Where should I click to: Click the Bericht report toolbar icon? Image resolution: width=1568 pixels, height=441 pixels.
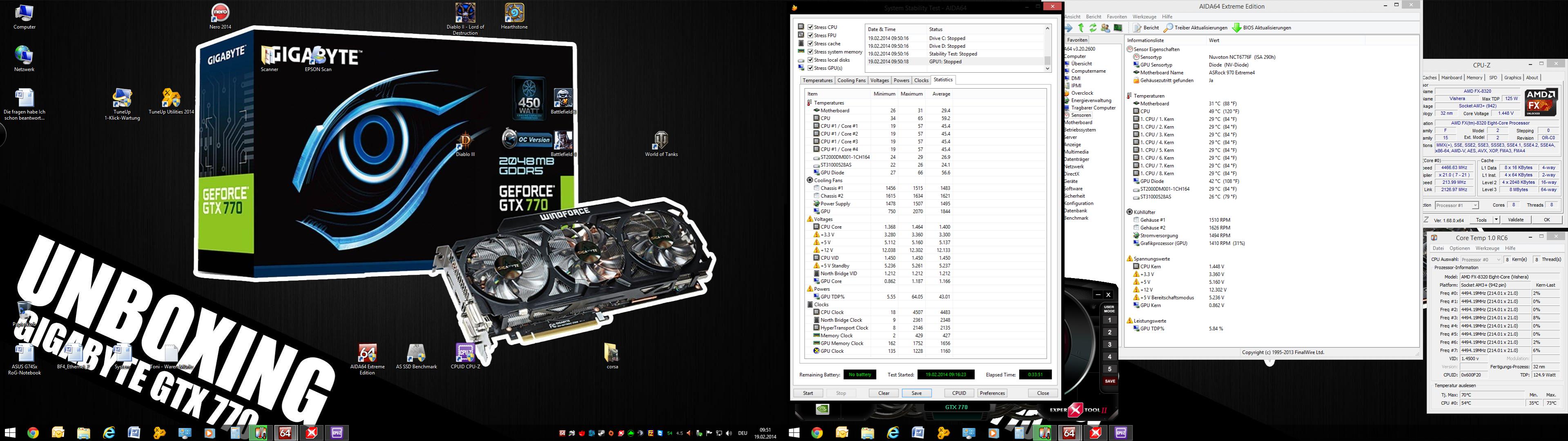pyautogui.click(x=1137, y=28)
